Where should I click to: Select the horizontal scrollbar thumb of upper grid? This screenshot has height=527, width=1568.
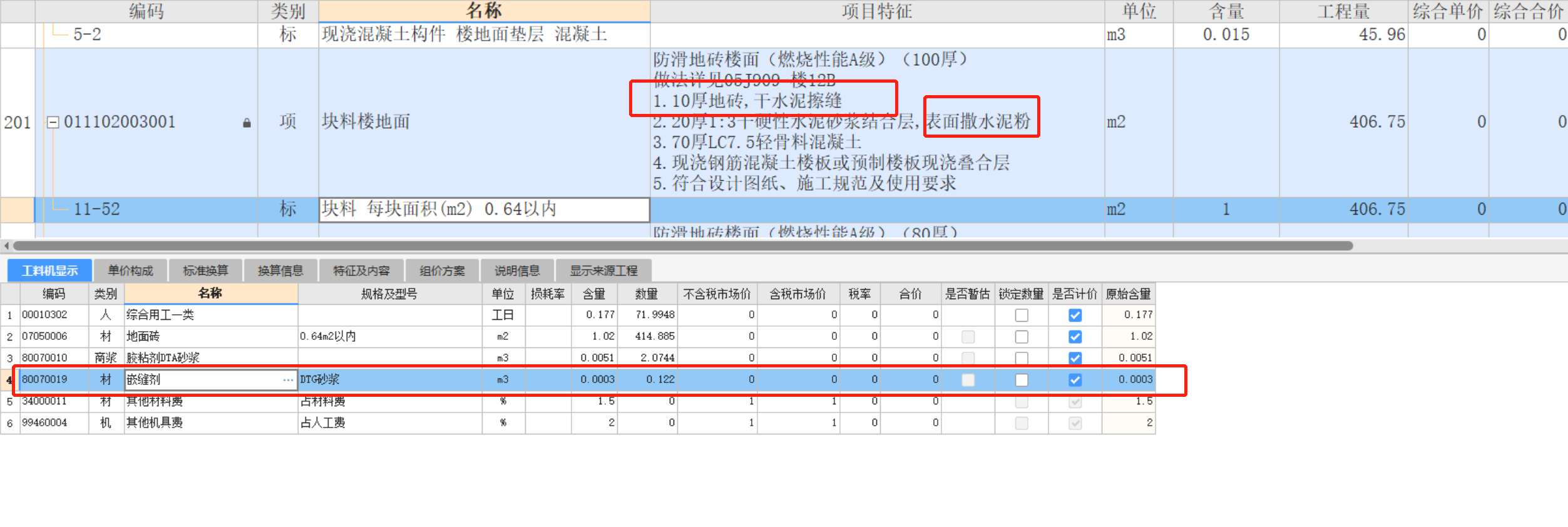click(683, 246)
